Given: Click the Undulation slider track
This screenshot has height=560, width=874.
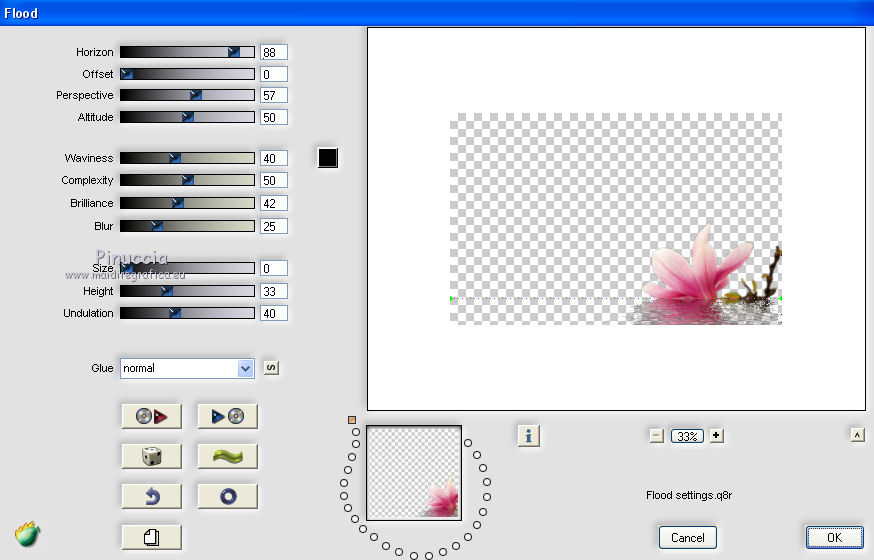Looking at the screenshot, I should 187,313.
